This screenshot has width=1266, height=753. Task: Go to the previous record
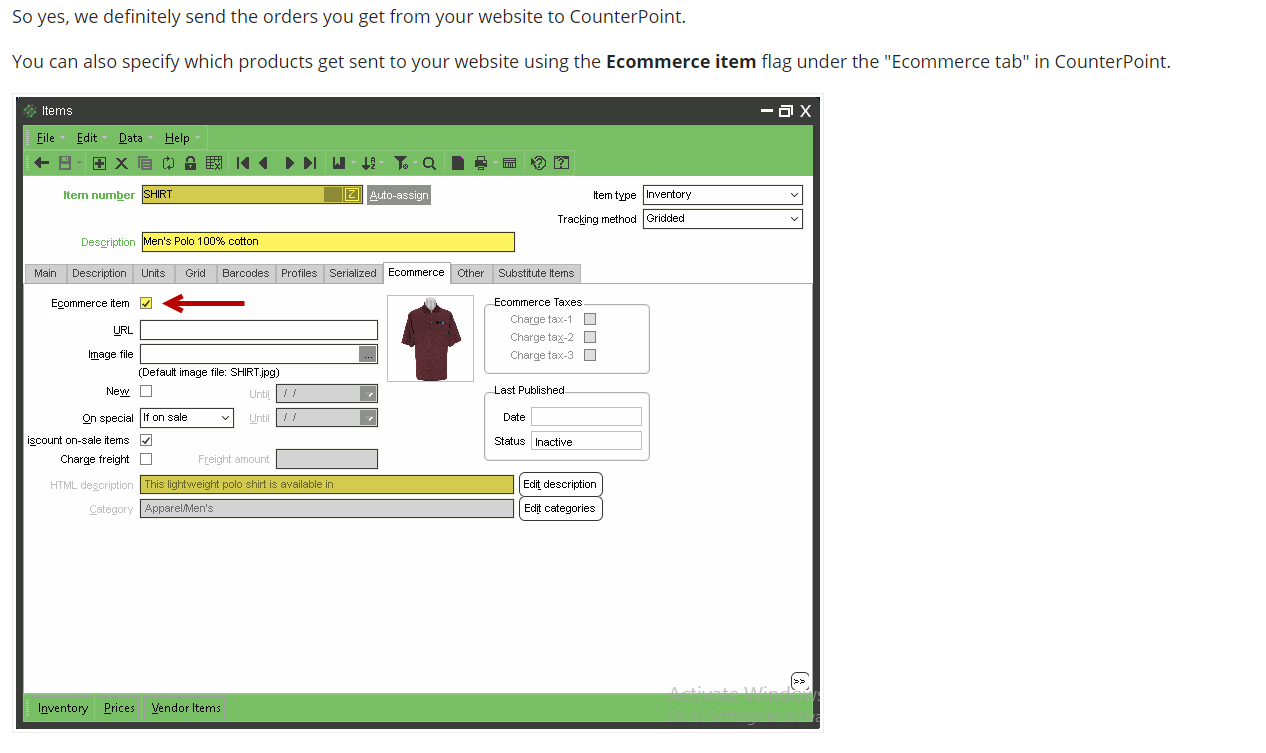point(263,163)
